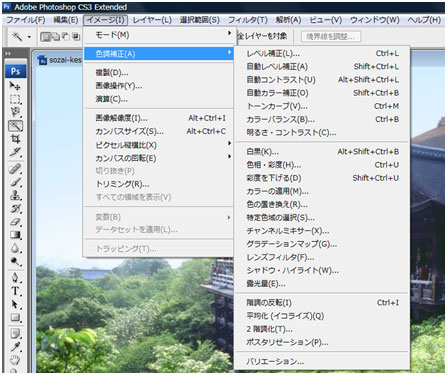
Task: Select the Gradient tool
Action: [x=15, y=235]
